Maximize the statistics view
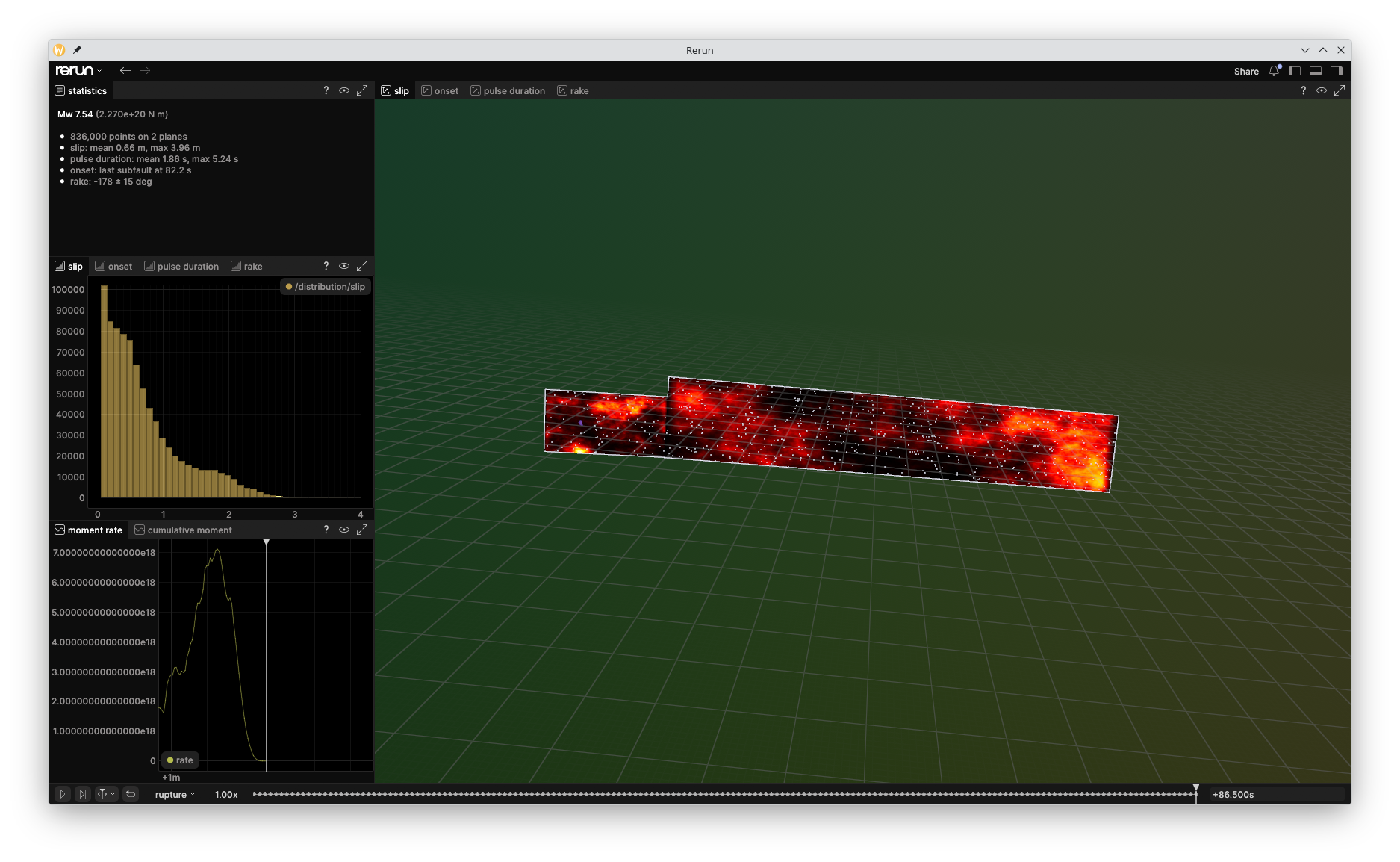Viewport: 1400px width, 862px height. coord(362,90)
